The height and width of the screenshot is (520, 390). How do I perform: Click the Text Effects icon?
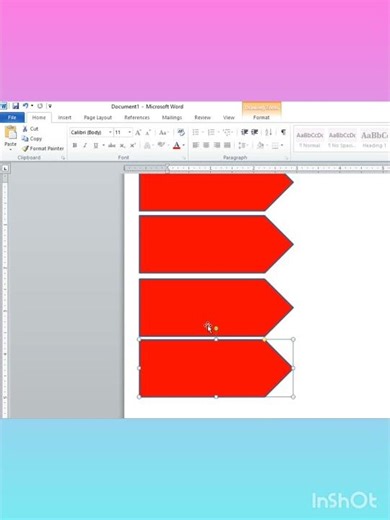click(x=147, y=146)
